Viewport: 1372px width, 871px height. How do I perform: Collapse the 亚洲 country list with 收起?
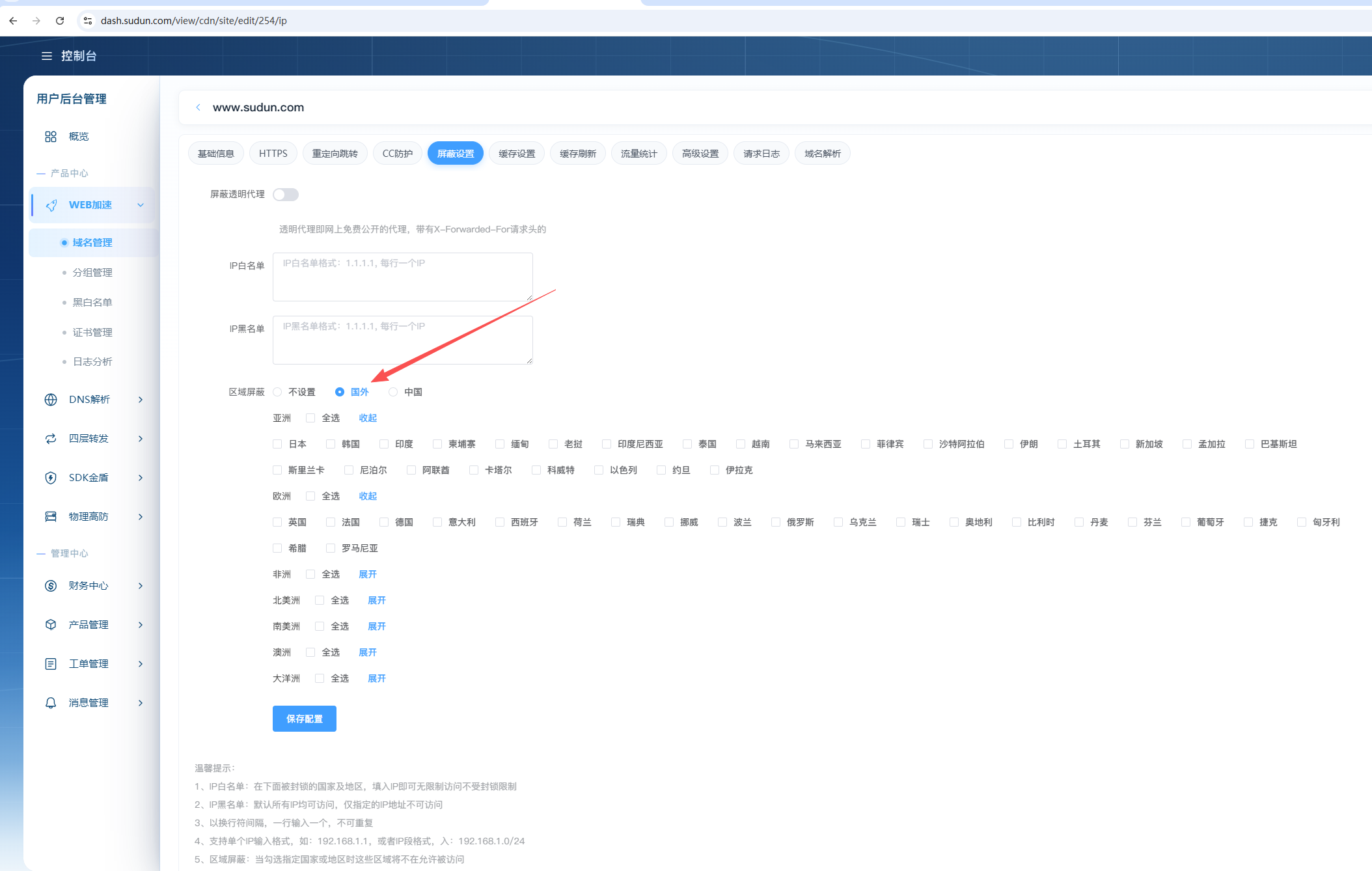click(x=368, y=418)
